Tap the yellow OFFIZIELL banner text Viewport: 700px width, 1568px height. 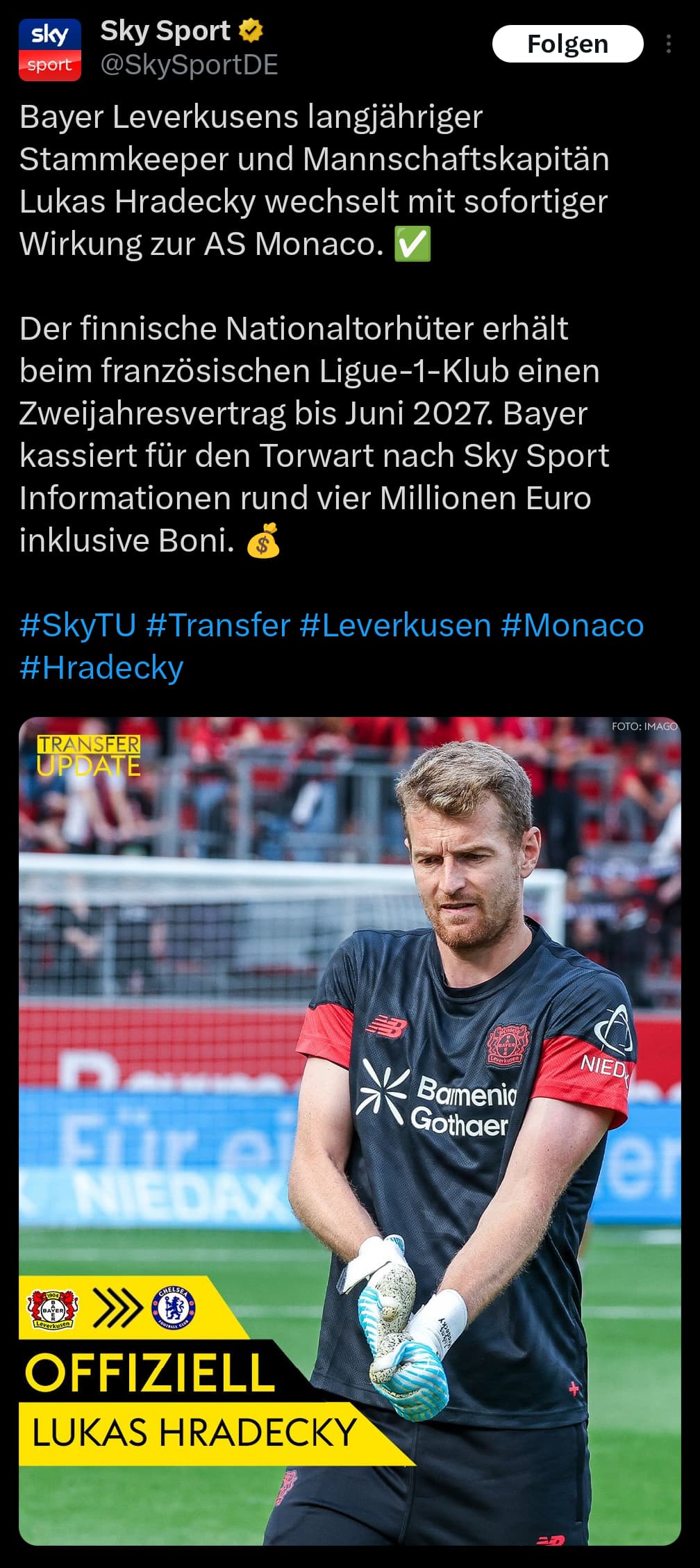pyautogui.click(x=150, y=1372)
